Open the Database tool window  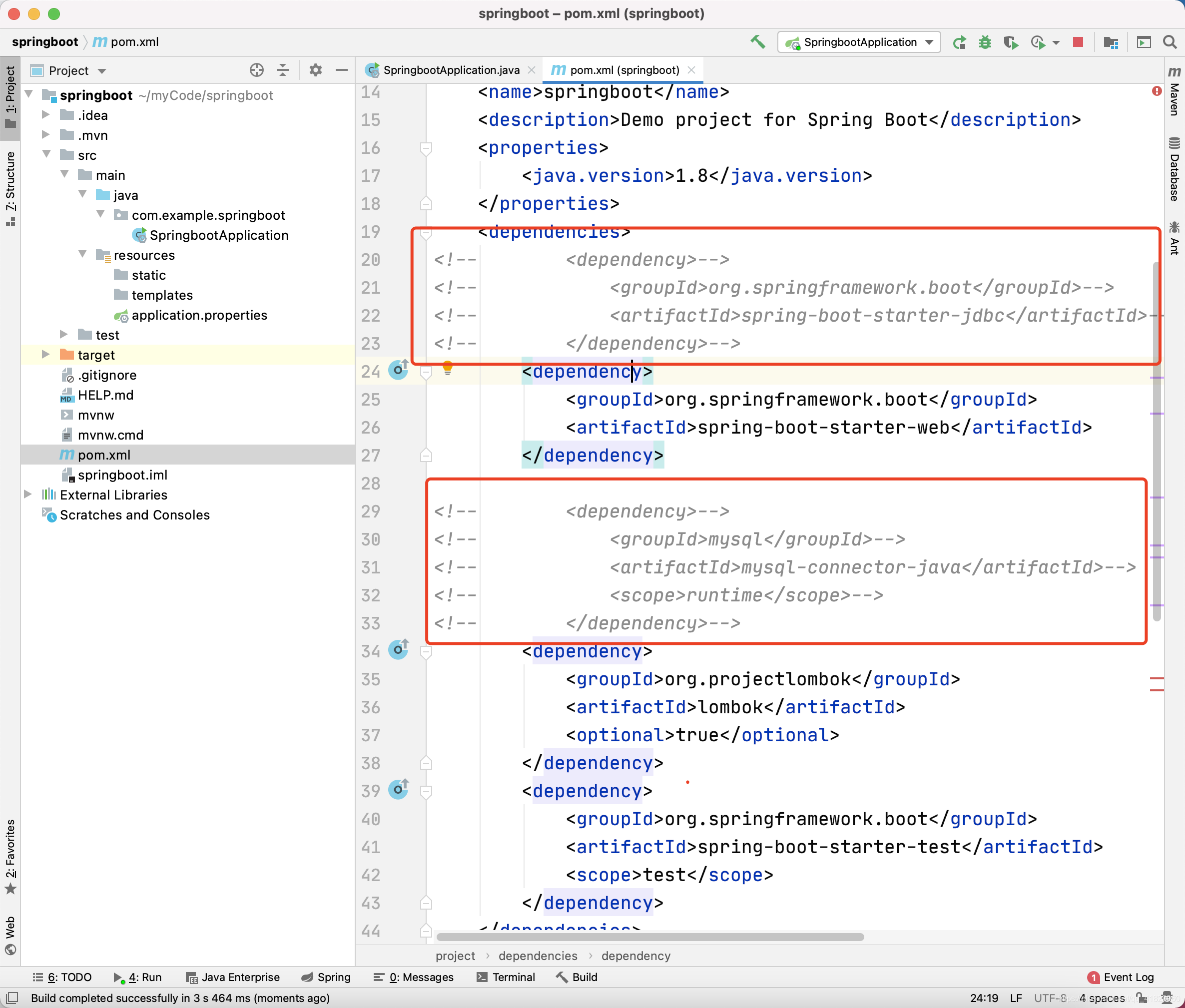pyautogui.click(x=1174, y=171)
